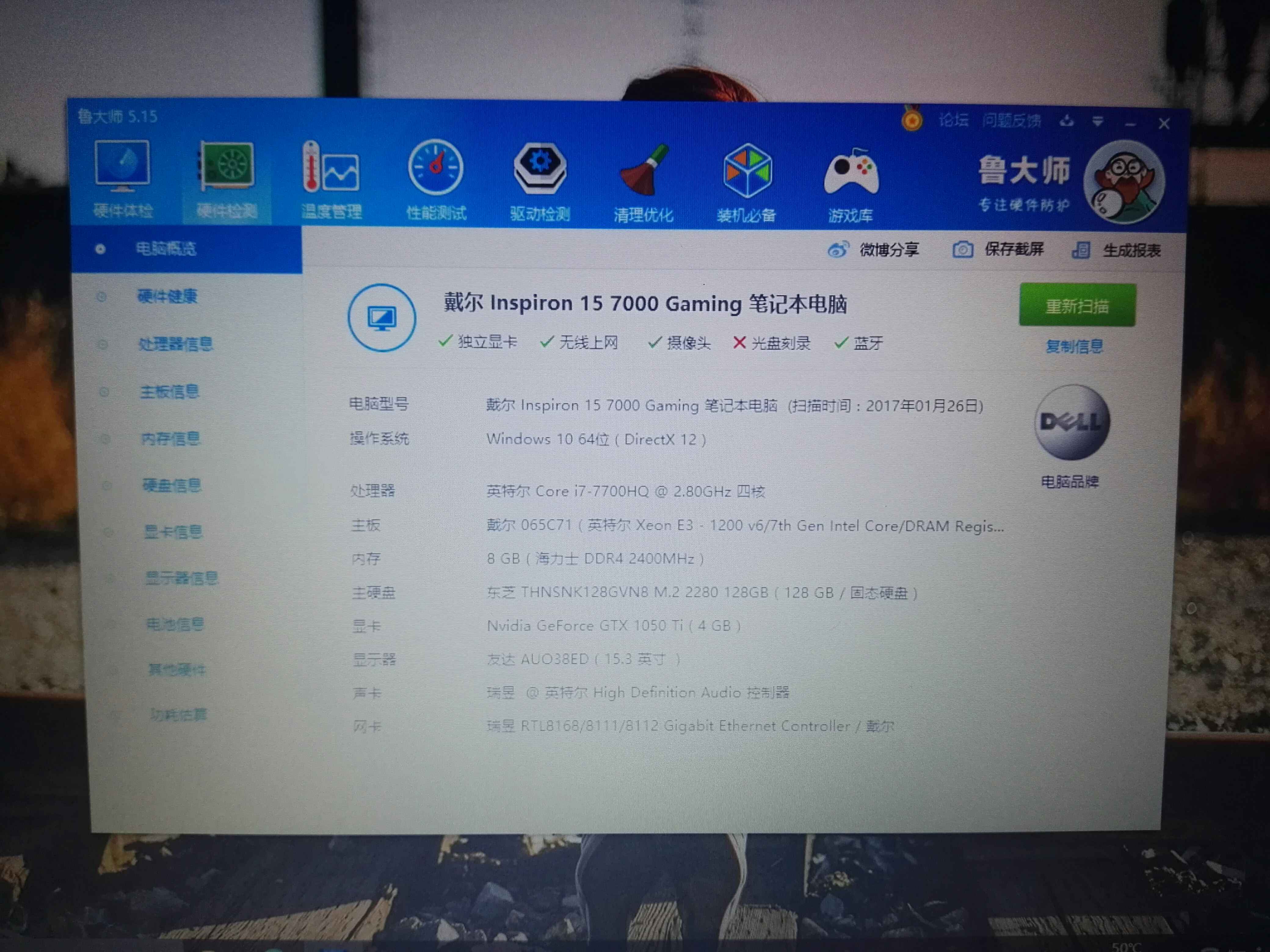Click the download arrow icon in title bar

pos(1066,121)
